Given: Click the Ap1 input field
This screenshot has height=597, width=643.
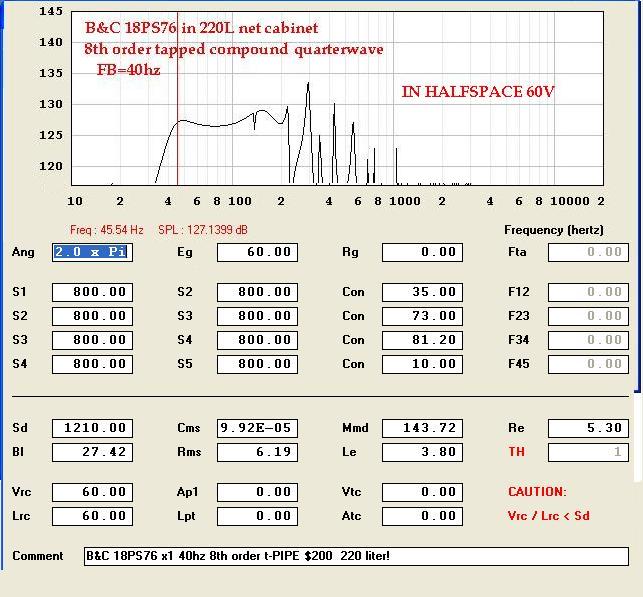Looking at the screenshot, I should 257,492.
